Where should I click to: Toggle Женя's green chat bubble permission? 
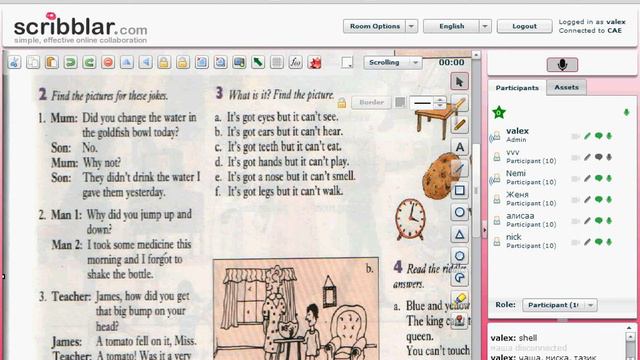click(x=598, y=200)
